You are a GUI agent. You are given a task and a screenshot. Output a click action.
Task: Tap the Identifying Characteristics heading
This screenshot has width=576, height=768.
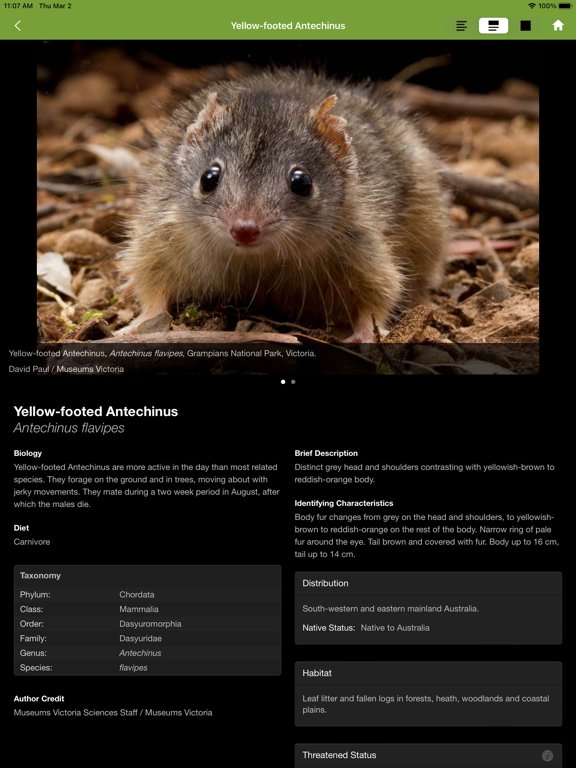point(344,503)
